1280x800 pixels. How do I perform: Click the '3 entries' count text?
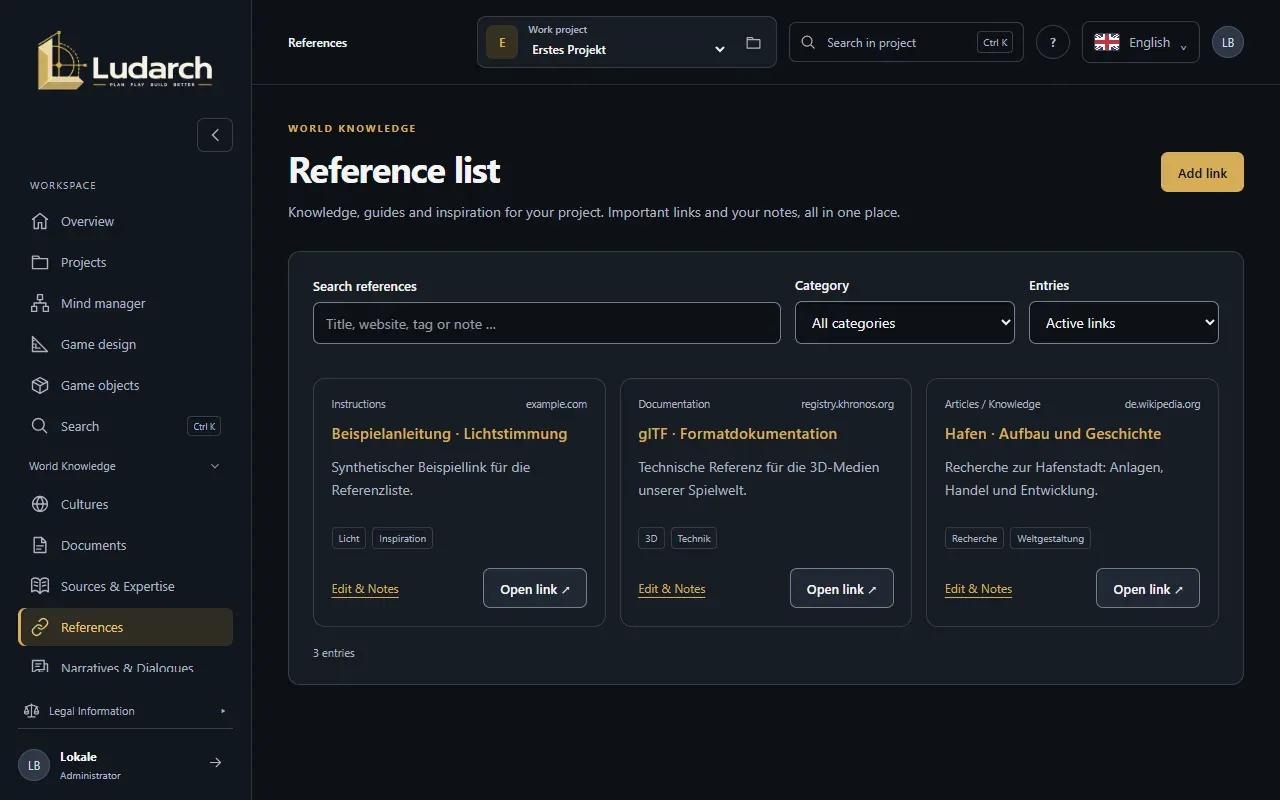(334, 653)
